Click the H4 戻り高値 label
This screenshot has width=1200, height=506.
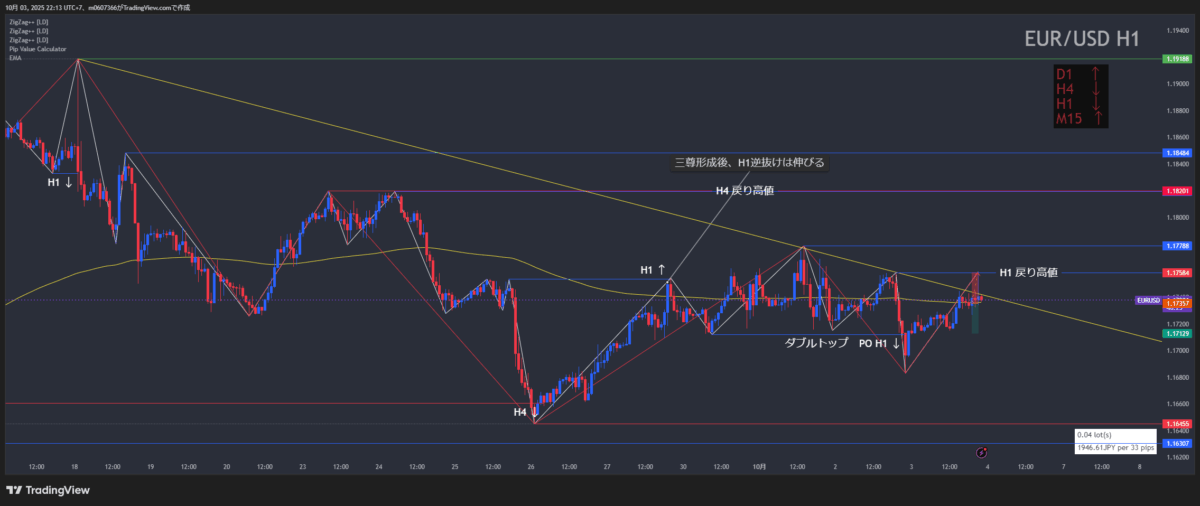tap(744, 191)
